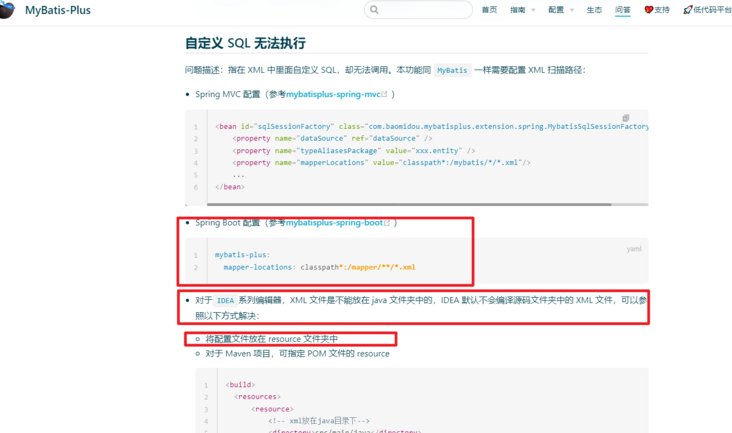Click the mapperLocations property code line

pos(381,163)
